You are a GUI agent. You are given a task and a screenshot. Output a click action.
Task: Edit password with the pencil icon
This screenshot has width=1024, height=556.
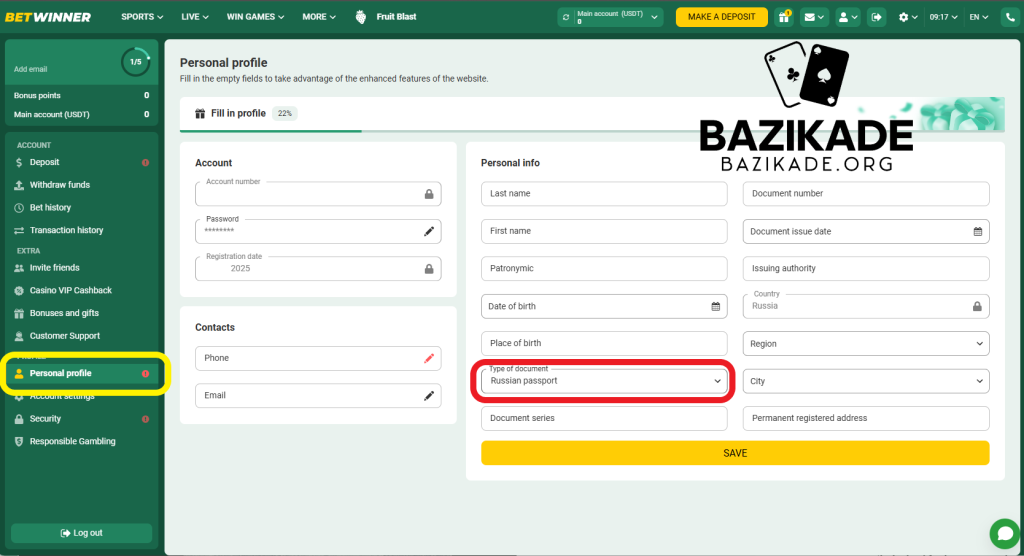click(x=428, y=231)
